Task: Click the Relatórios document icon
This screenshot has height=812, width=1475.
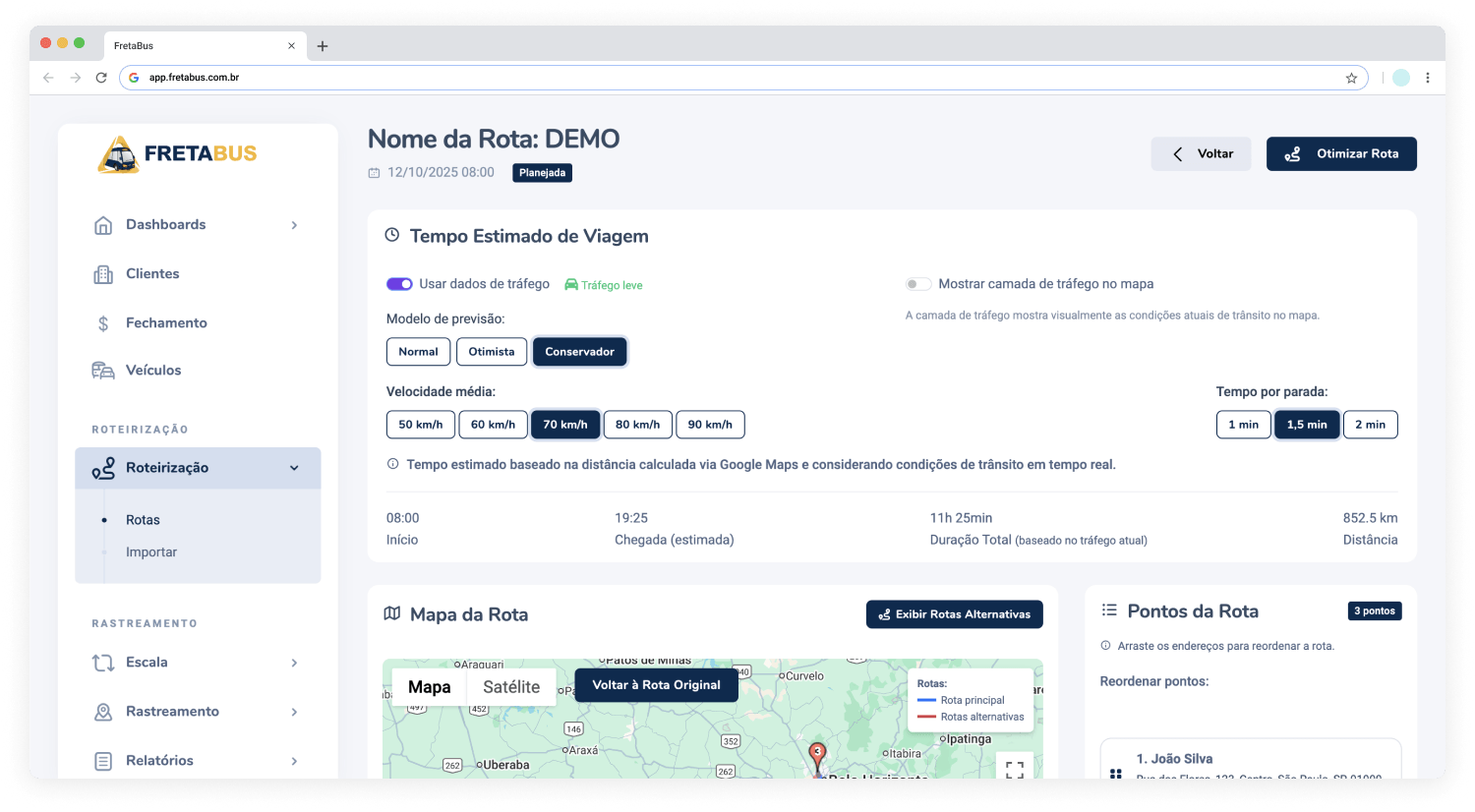Action: click(x=103, y=761)
